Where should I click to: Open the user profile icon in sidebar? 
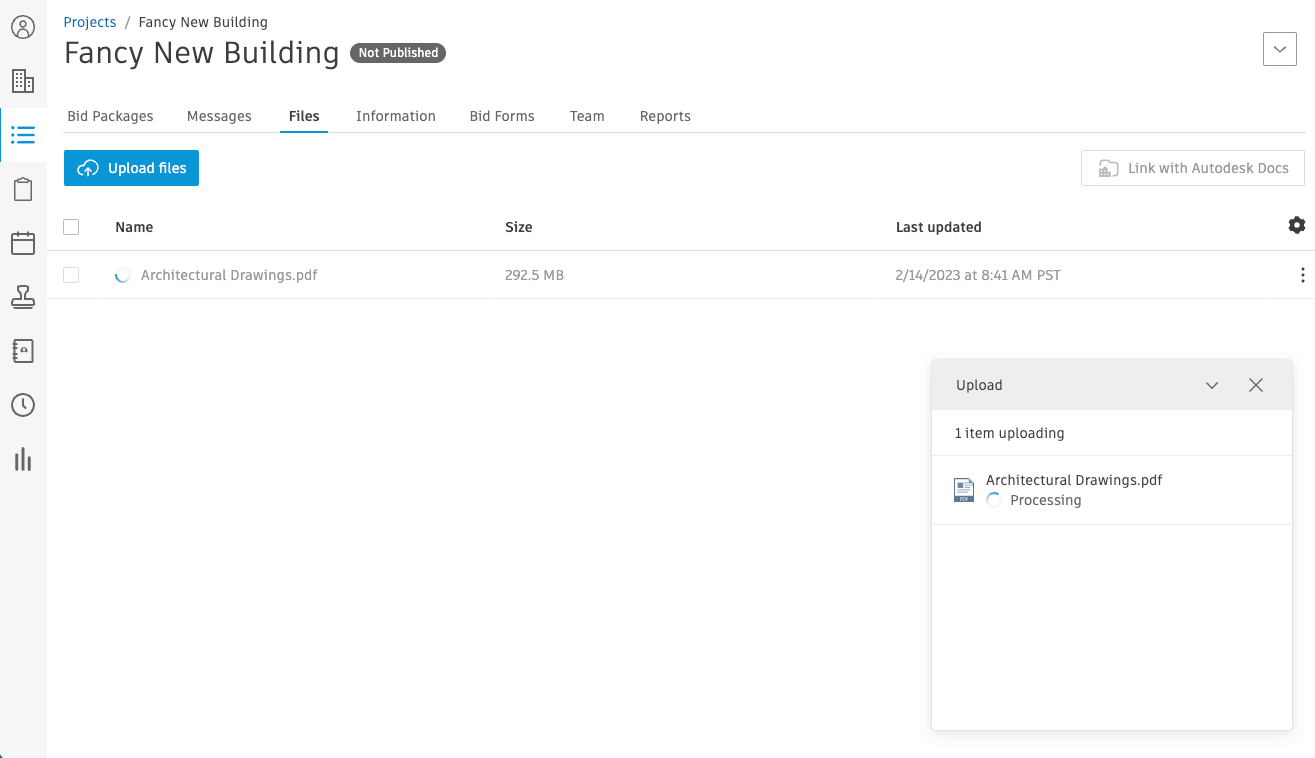click(23, 27)
